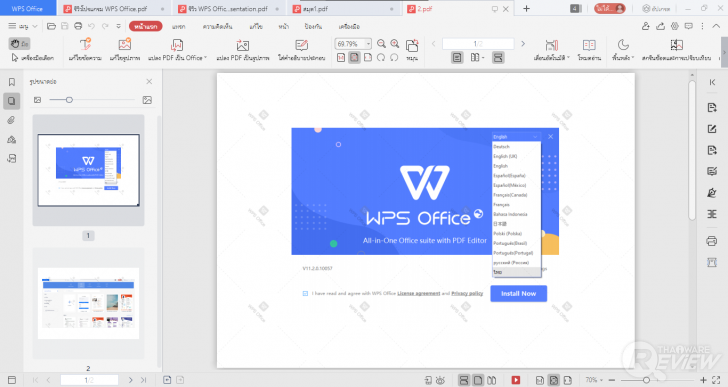This screenshot has width=728, height=387.
Task: Click the zoom in magnifier
Action: pos(395,44)
